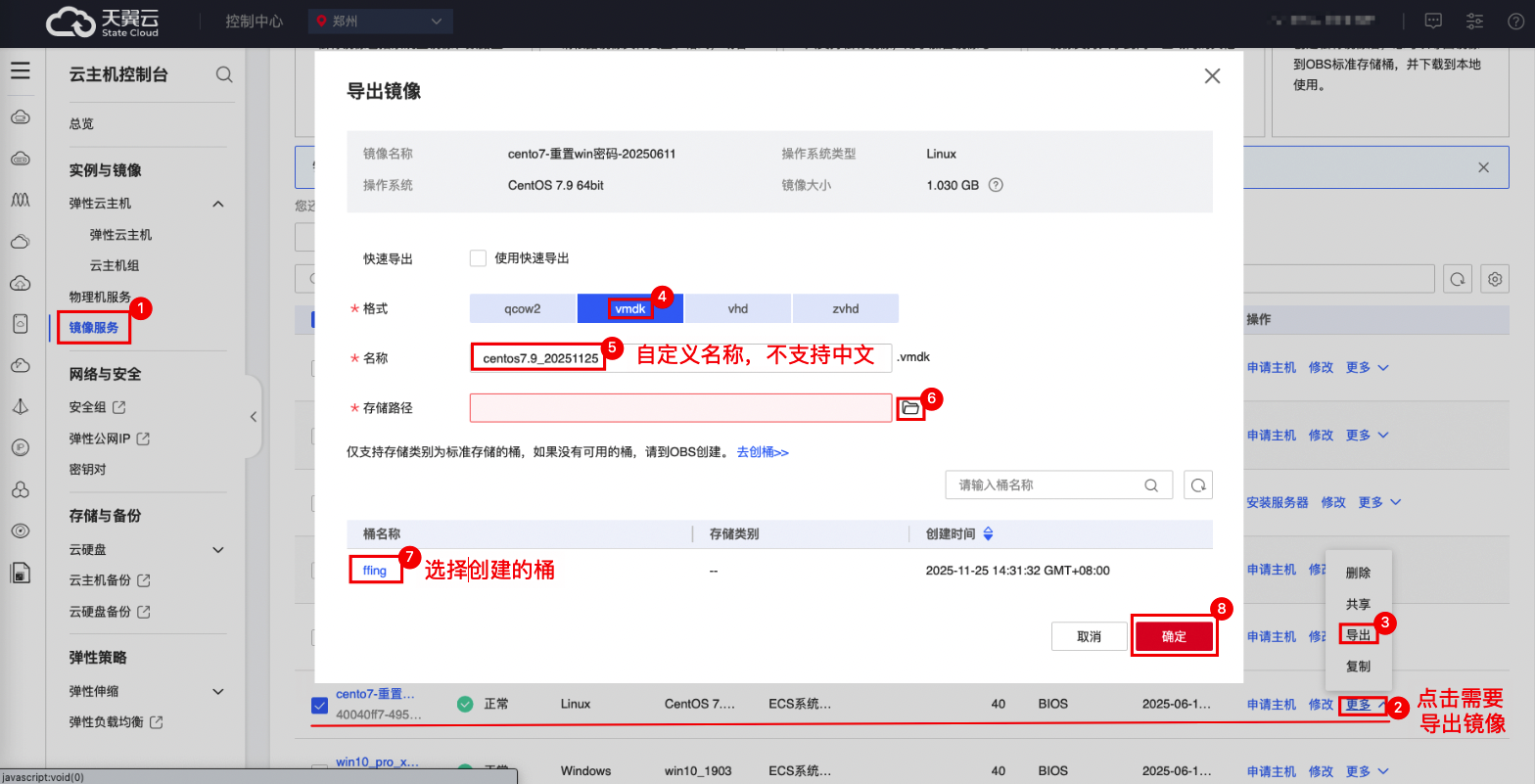Enable the 使用快速导出 checkbox
This screenshot has height=784, width=1535.
coord(478,258)
